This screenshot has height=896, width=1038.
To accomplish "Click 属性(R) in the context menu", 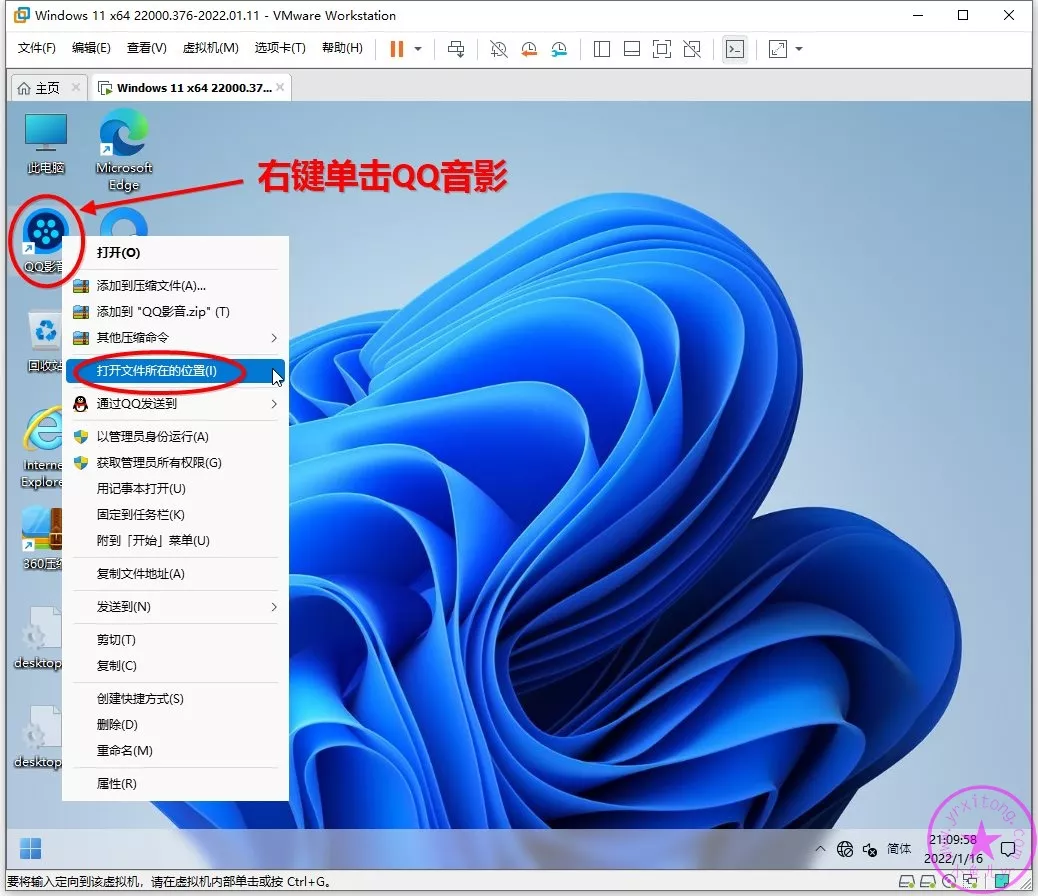I will tap(116, 784).
